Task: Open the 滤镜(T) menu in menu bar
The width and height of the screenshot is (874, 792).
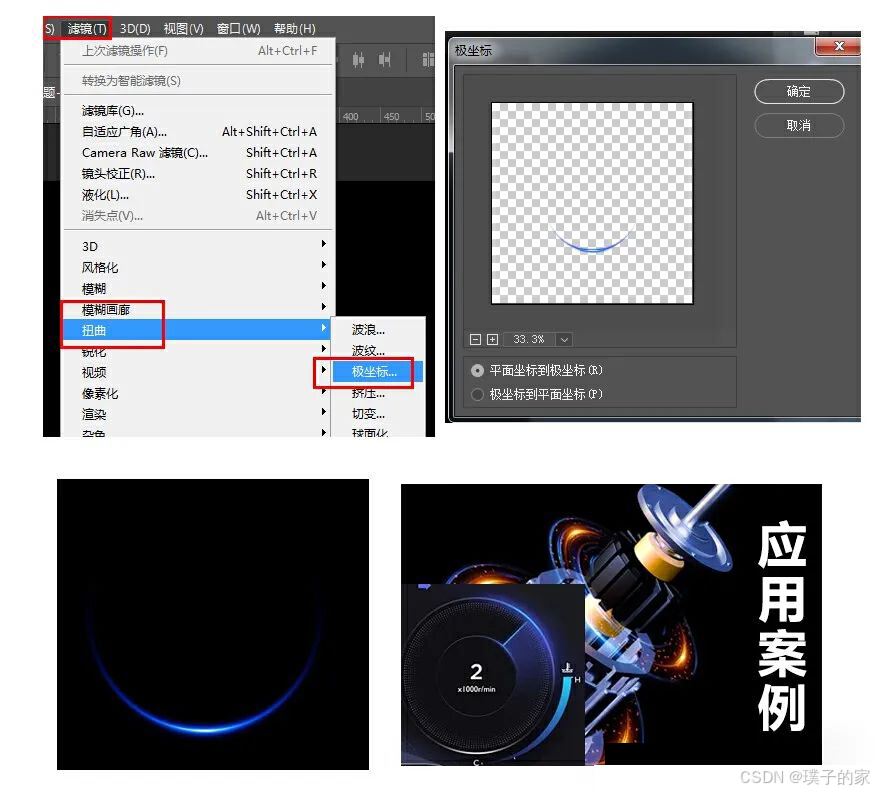Action: tap(86, 28)
